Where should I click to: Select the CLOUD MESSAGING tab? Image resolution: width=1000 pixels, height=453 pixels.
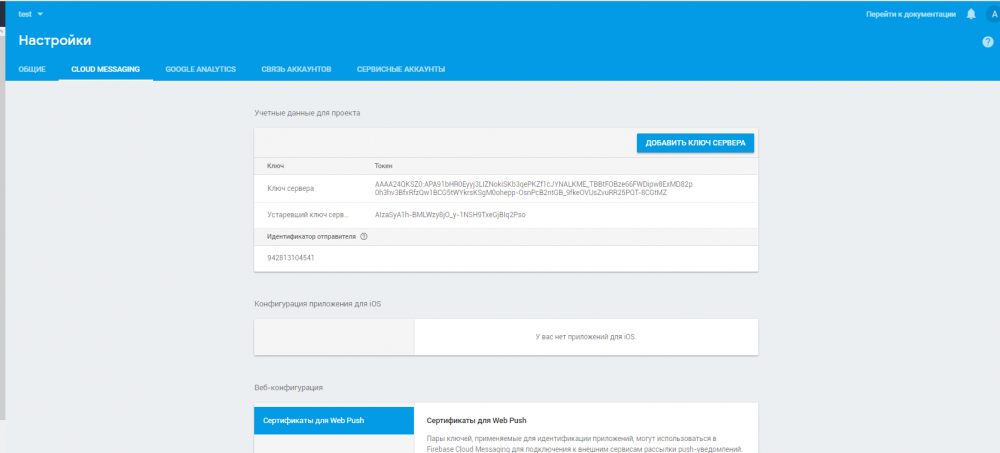coord(105,69)
